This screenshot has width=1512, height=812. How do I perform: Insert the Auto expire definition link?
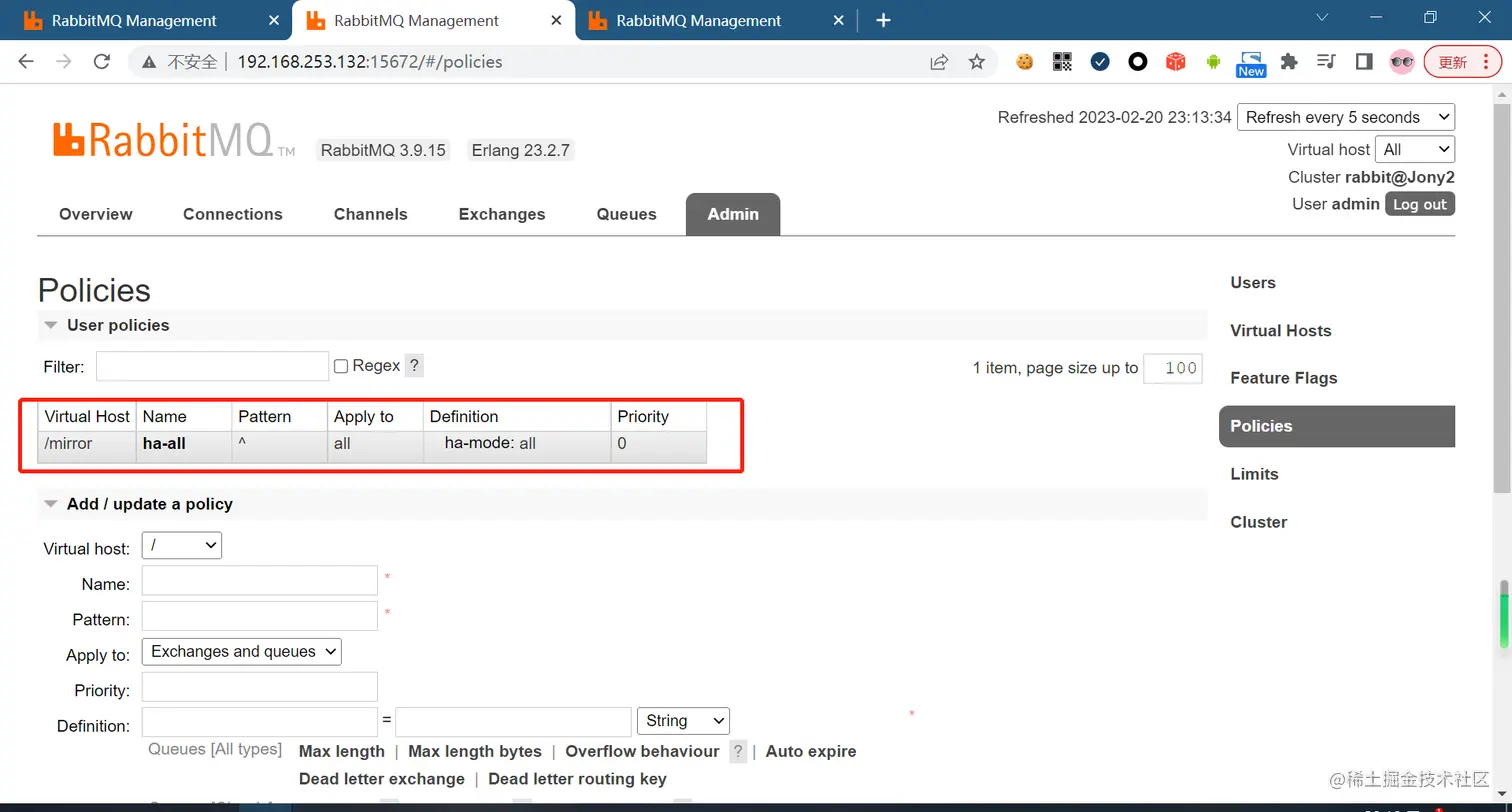point(811,752)
